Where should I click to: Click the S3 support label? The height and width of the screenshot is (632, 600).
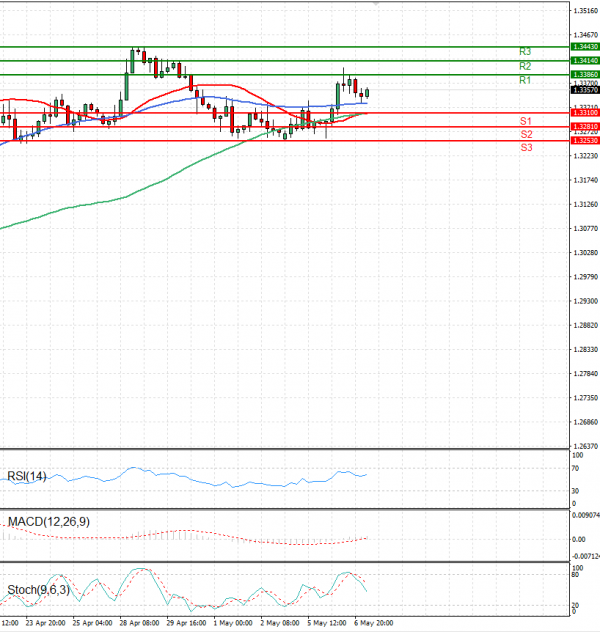pyautogui.click(x=526, y=148)
